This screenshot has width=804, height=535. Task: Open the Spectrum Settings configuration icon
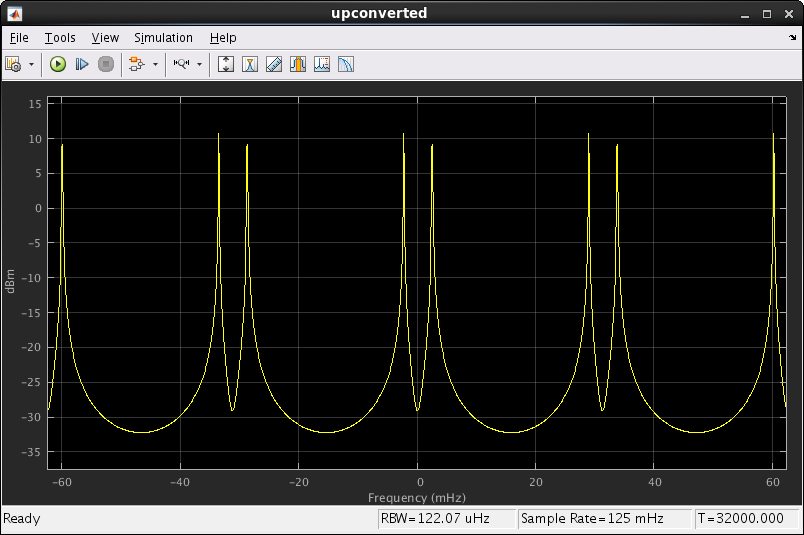(14, 64)
